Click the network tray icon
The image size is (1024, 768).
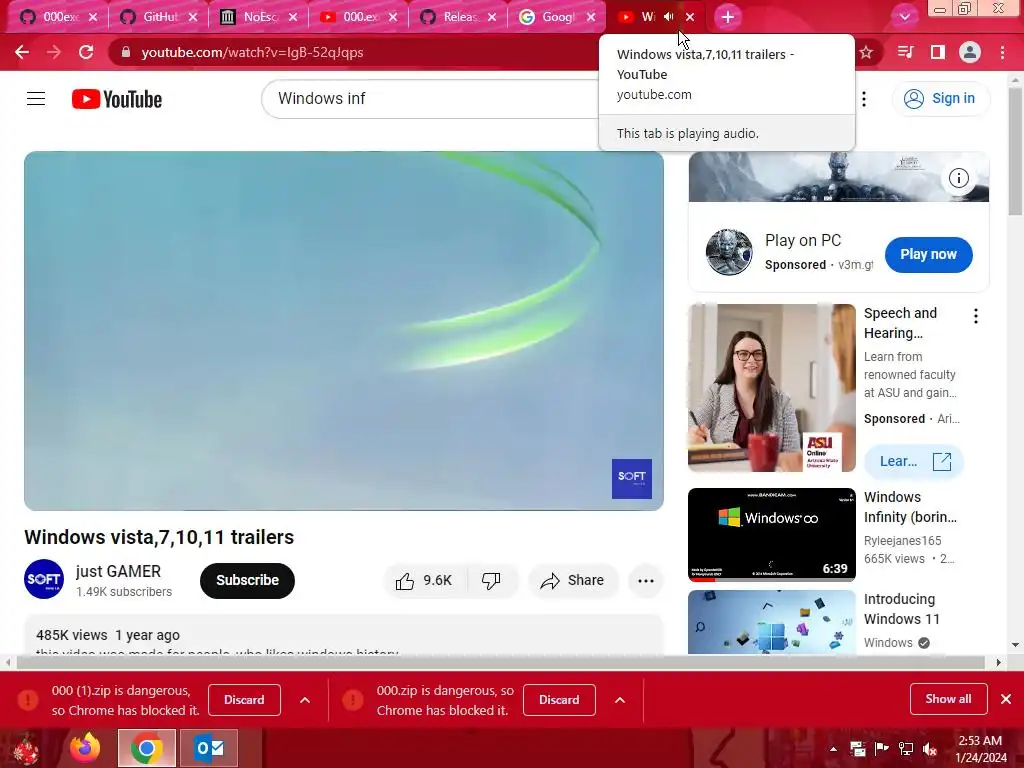pos(906,749)
